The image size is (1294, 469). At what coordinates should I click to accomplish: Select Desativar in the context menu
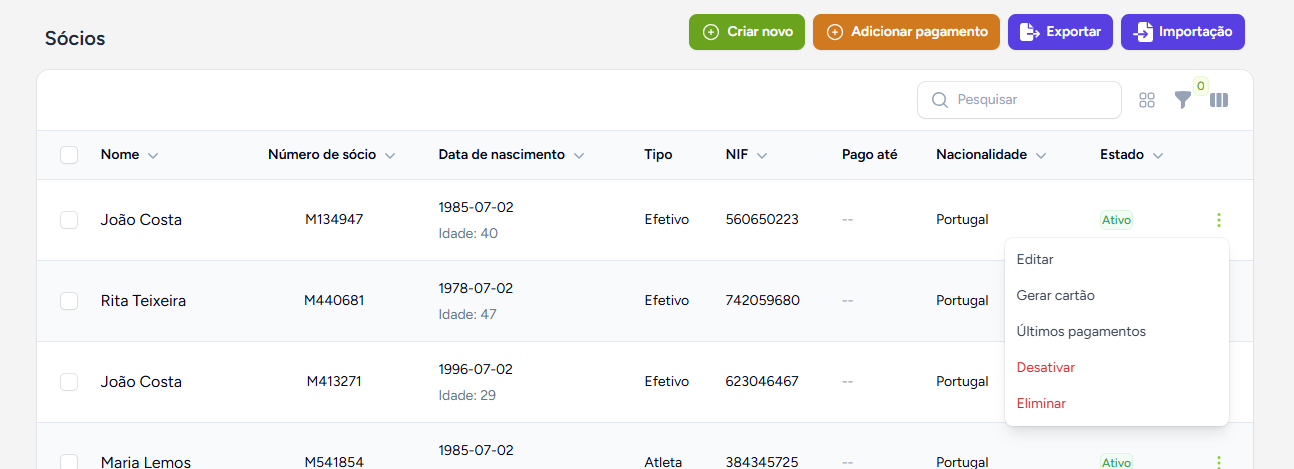1116,367
